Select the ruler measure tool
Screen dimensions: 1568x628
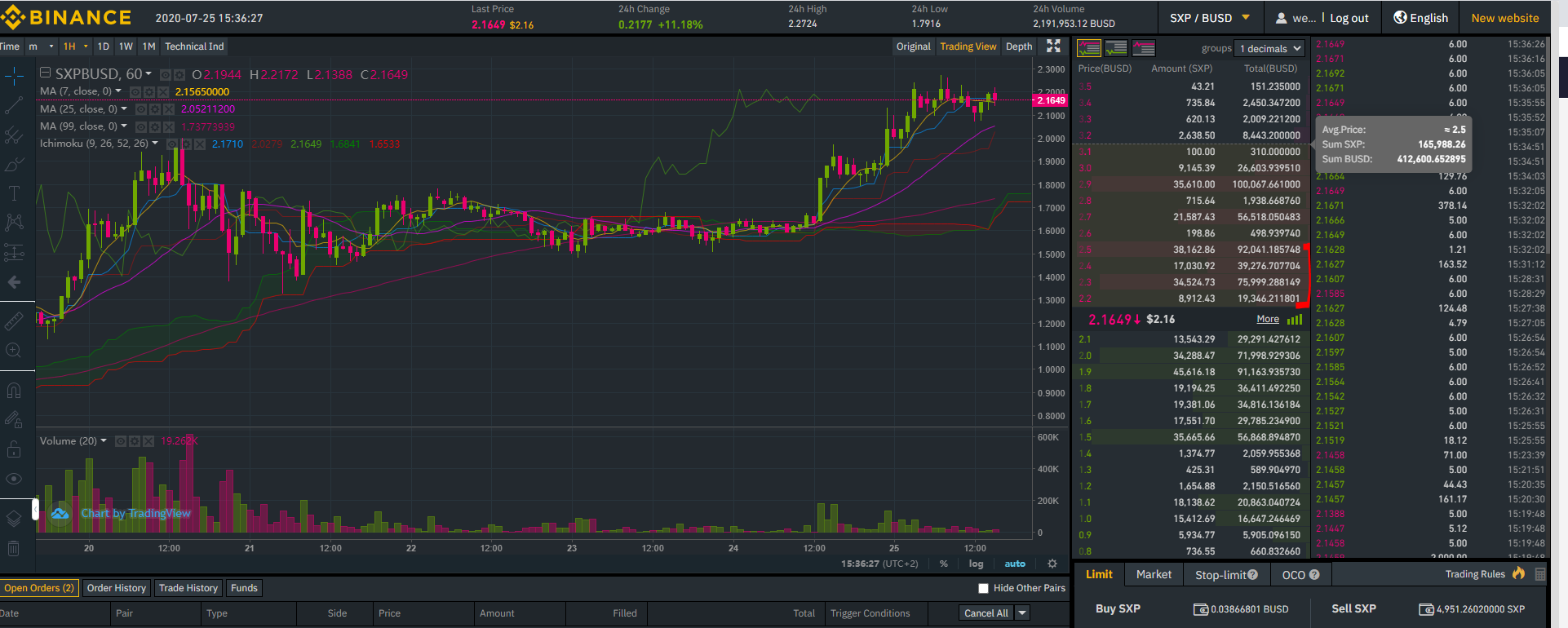tap(14, 321)
